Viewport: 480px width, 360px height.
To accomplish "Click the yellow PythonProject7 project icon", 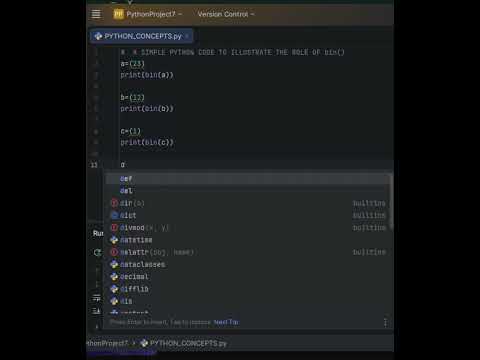I will 118,14.
